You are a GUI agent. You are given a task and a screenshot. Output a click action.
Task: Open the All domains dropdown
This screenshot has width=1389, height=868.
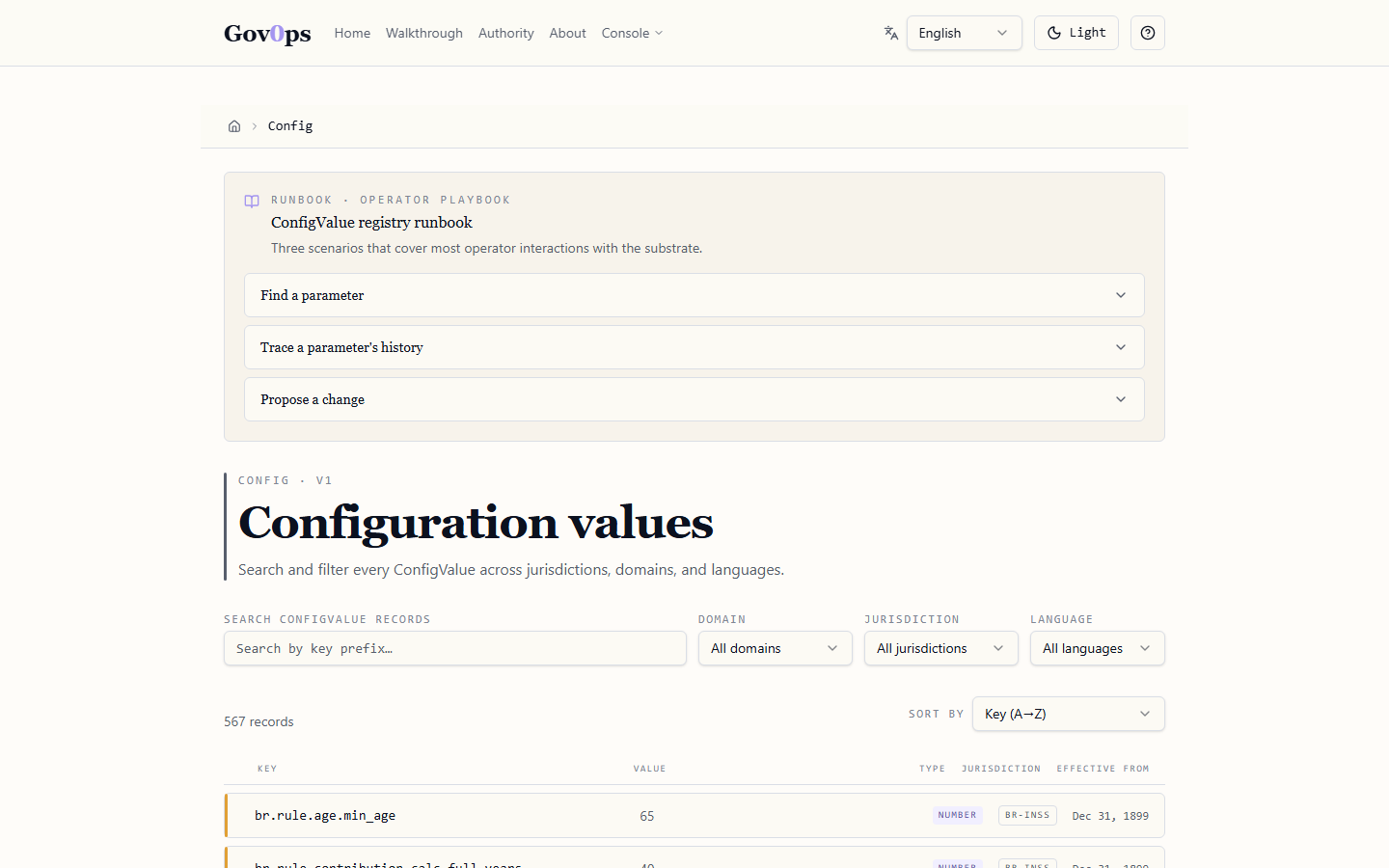[x=776, y=648]
